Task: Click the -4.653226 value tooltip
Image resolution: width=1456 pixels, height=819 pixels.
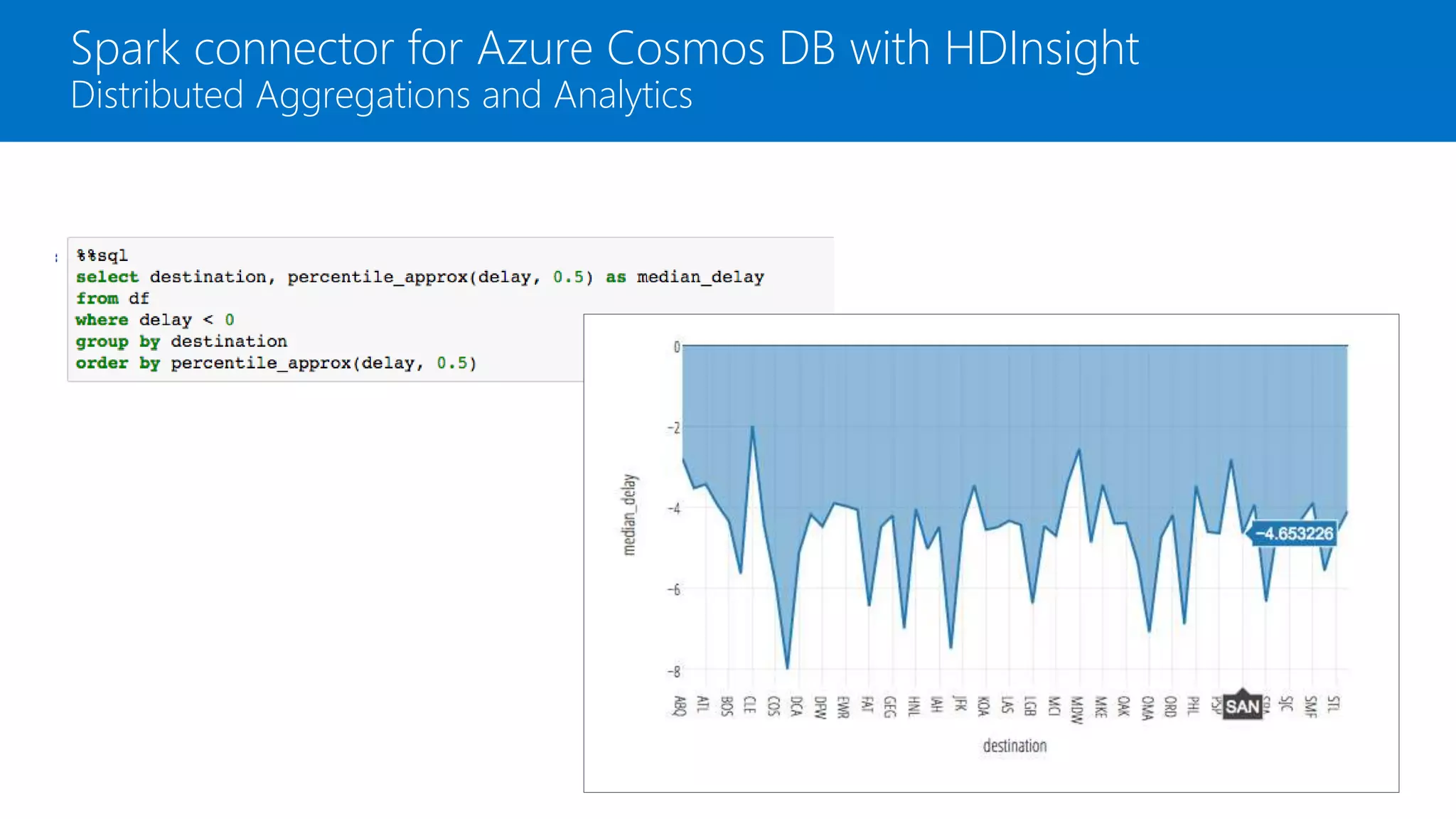Action: coord(1294,533)
